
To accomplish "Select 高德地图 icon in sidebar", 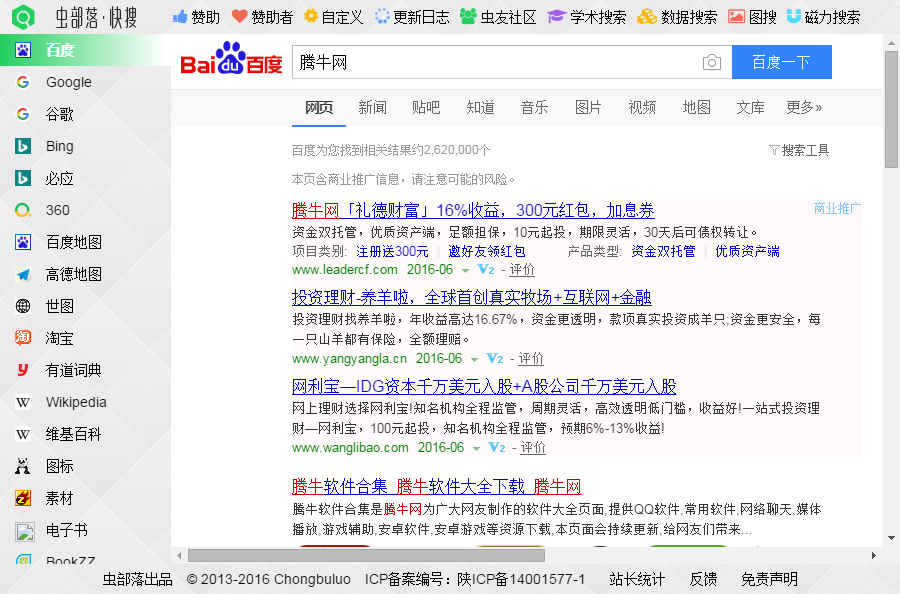I will pos(23,274).
